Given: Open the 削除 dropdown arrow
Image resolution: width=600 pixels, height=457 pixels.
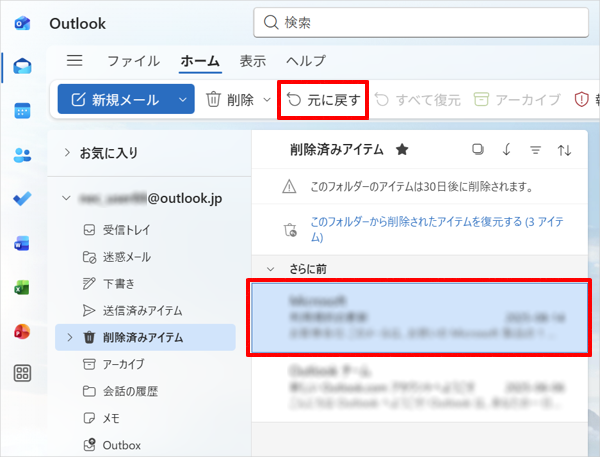Looking at the screenshot, I should tap(267, 100).
